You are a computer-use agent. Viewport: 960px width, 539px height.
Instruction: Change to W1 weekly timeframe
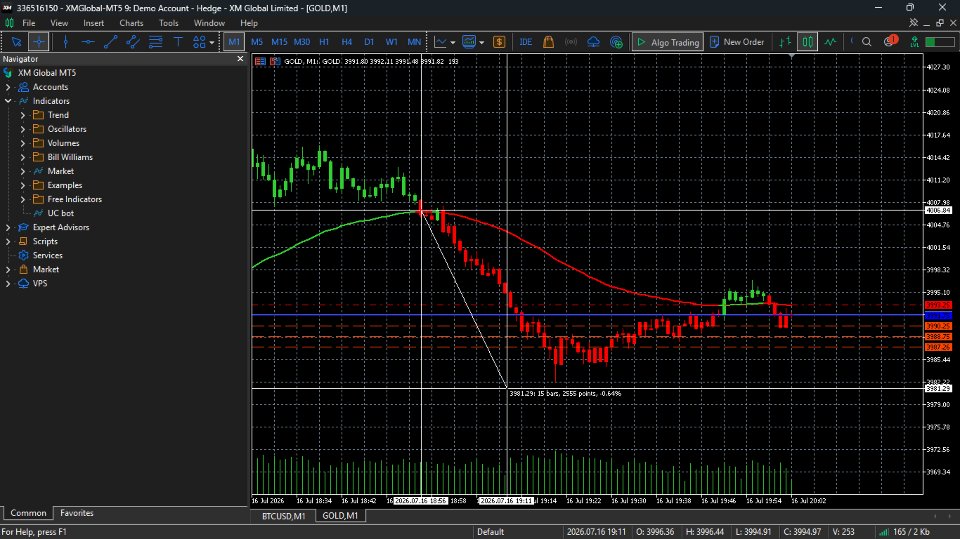click(x=391, y=42)
